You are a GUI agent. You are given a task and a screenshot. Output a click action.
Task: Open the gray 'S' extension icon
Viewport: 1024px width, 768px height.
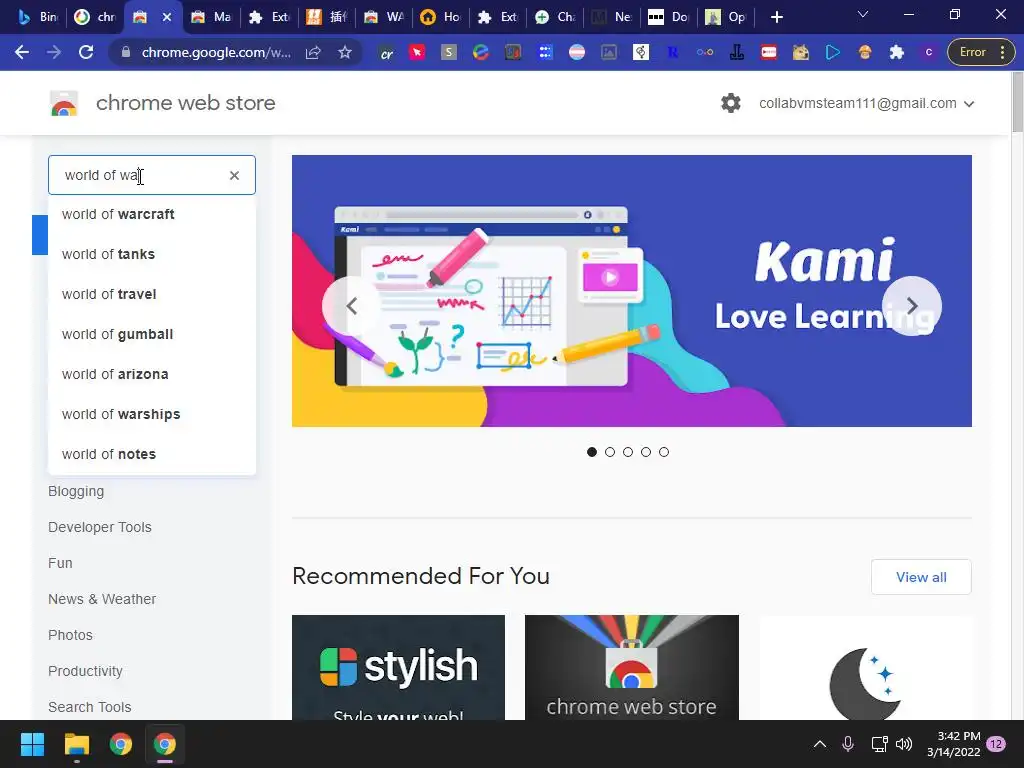click(449, 52)
